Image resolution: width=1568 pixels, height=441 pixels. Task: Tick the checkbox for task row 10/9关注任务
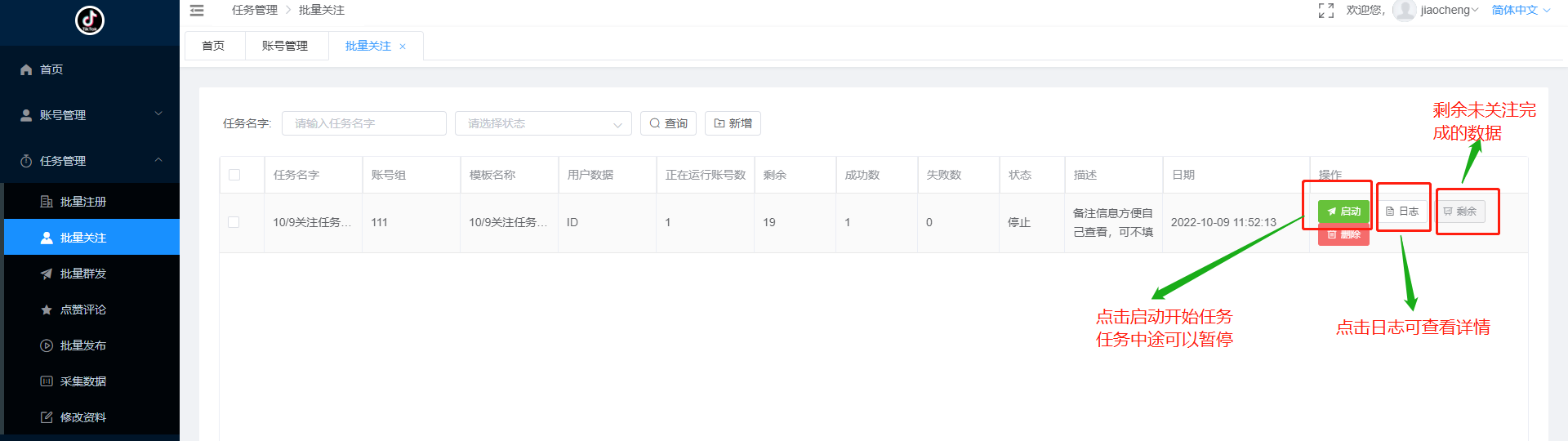tap(234, 222)
